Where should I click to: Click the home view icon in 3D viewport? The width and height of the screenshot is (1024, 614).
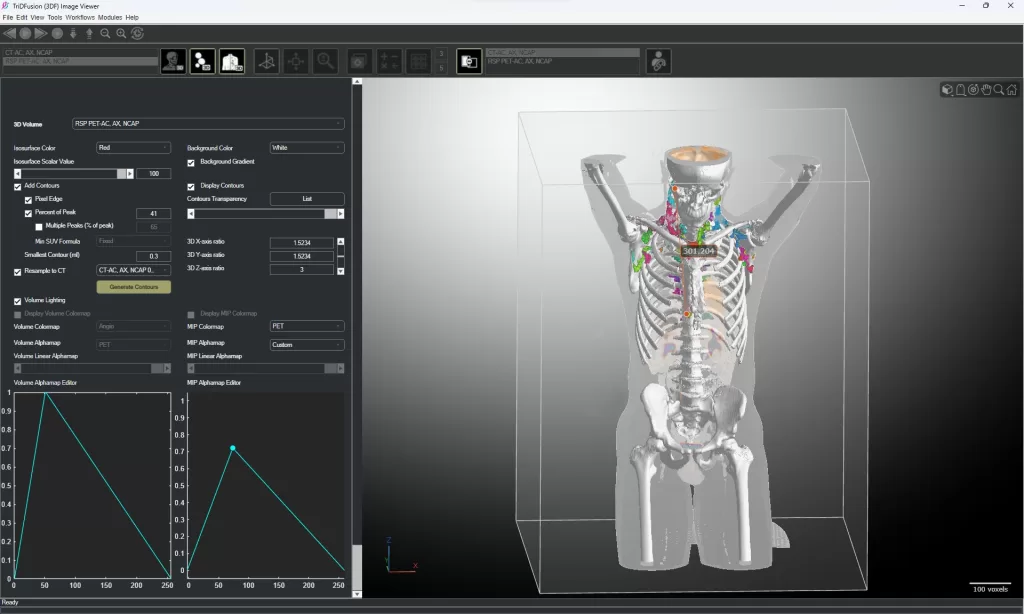[x=1012, y=90]
